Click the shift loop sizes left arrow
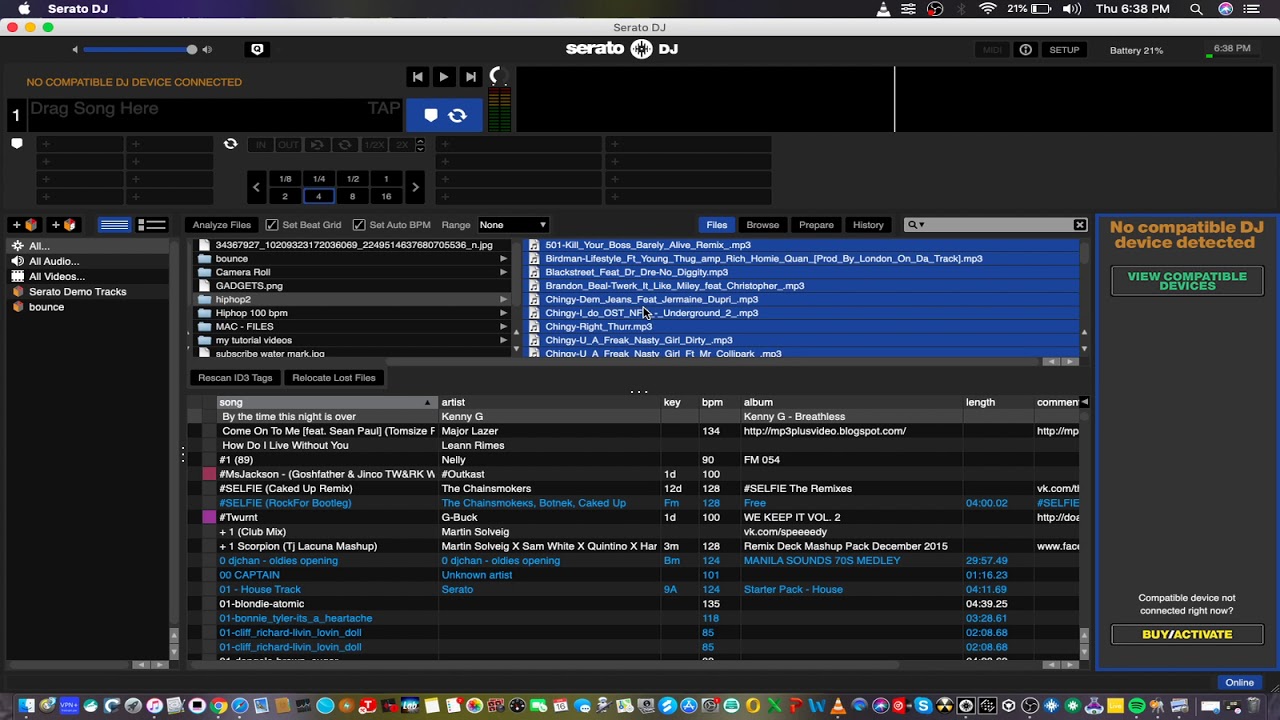This screenshot has height=720, width=1280. point(256,187)
